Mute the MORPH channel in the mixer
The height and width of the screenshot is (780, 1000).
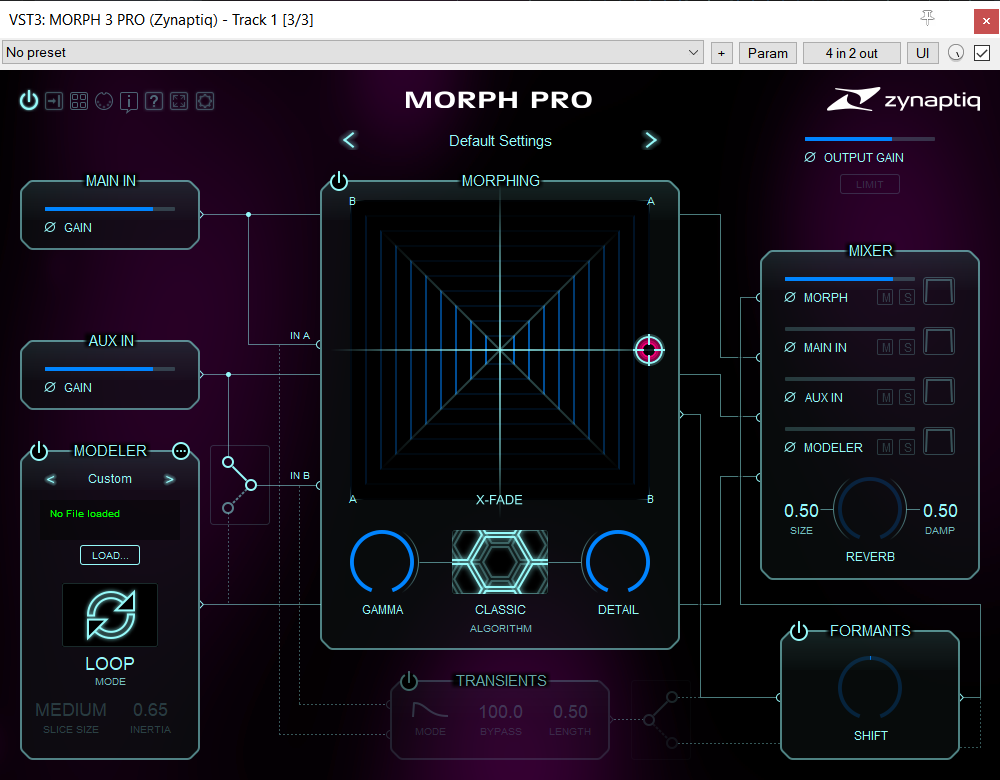tap(885, 297)
